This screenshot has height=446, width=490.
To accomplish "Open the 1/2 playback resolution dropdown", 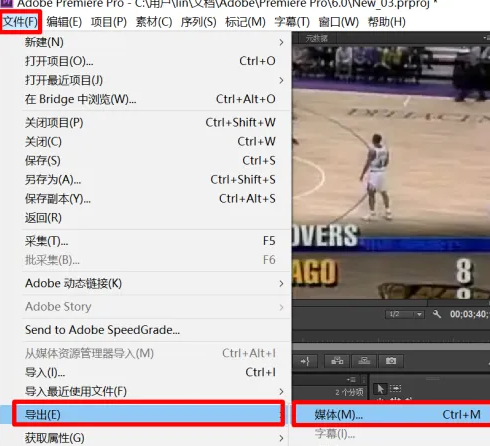I will tap(405, 314).
